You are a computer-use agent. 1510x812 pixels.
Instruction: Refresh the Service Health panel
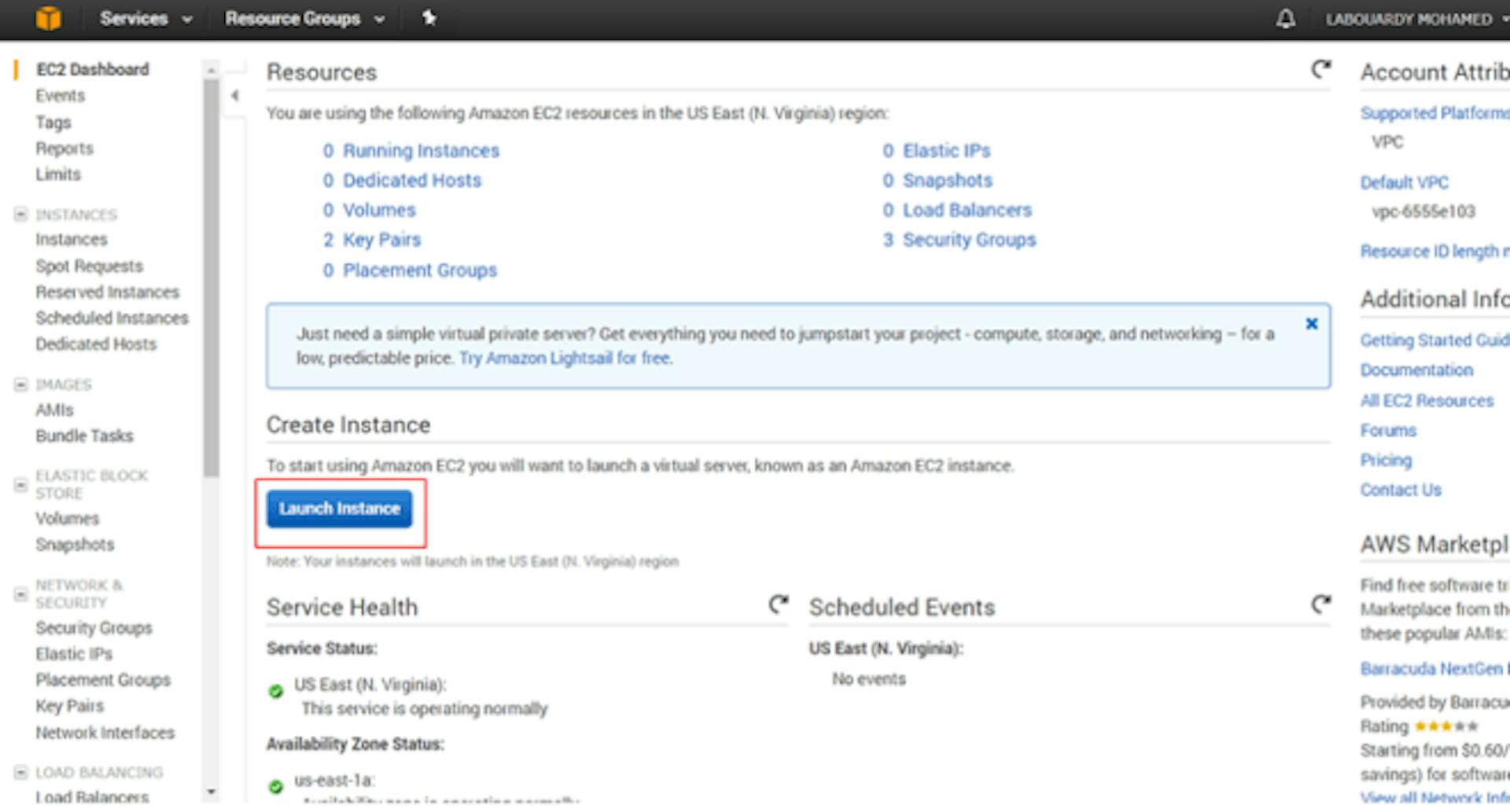click(x=778, y=604)
